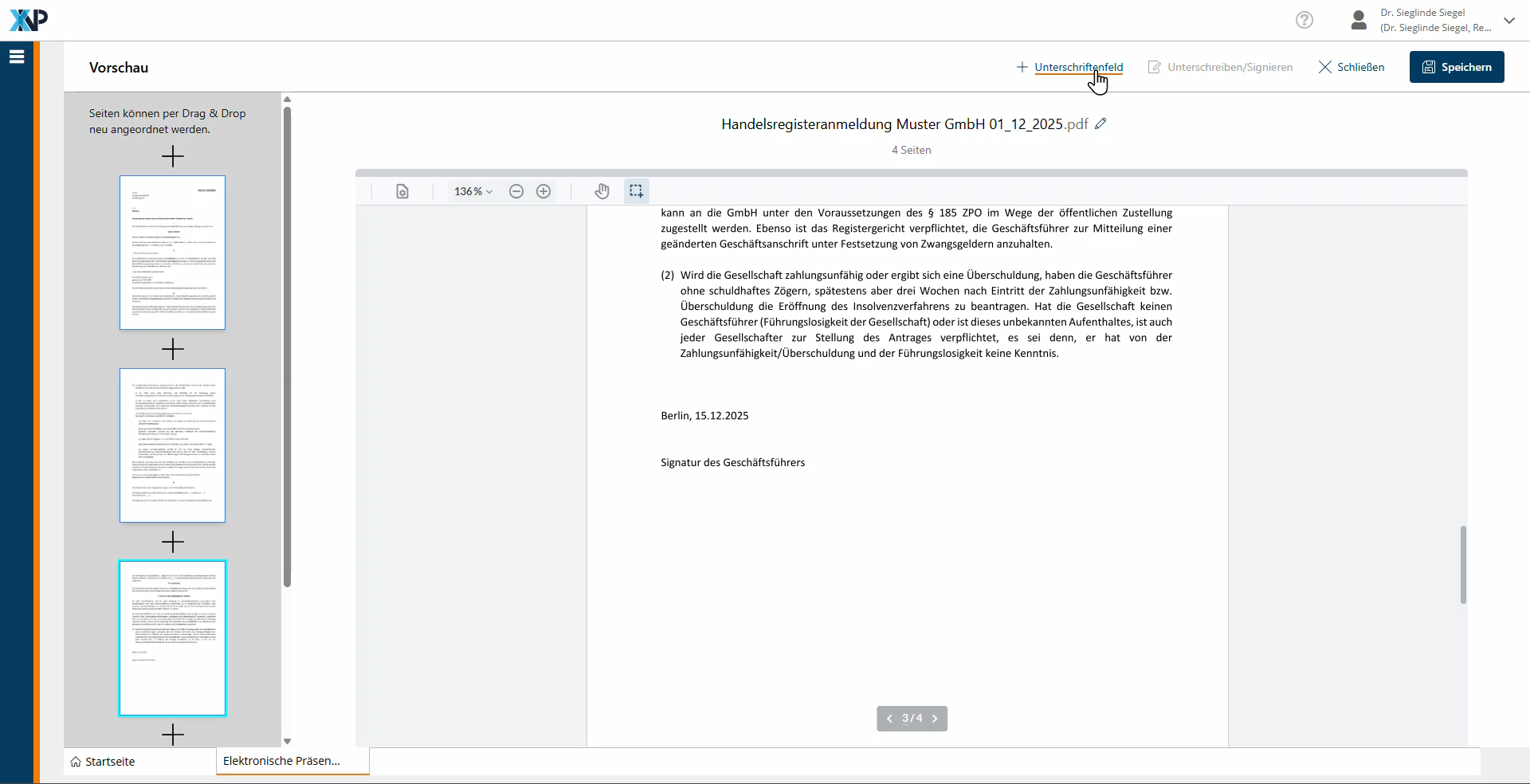The height and width of the screenshot is (784, 1530).
Task: Select the marquee selection tool
Action: click(636, 191)
